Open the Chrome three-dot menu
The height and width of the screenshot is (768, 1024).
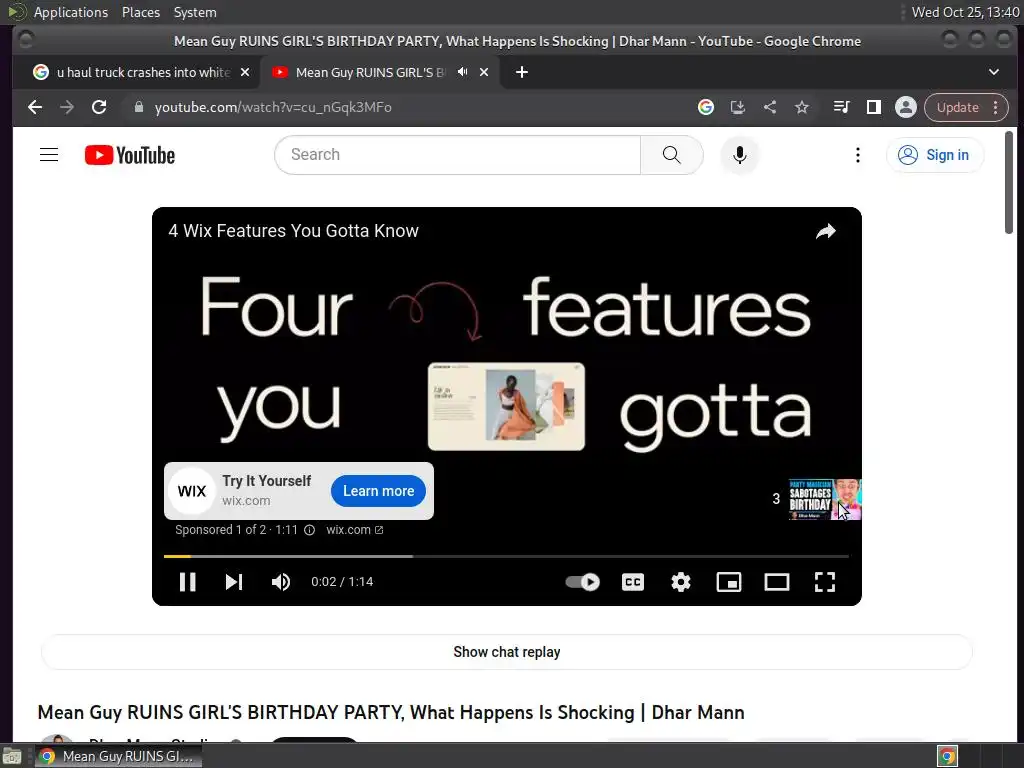[x=996, y=107]
